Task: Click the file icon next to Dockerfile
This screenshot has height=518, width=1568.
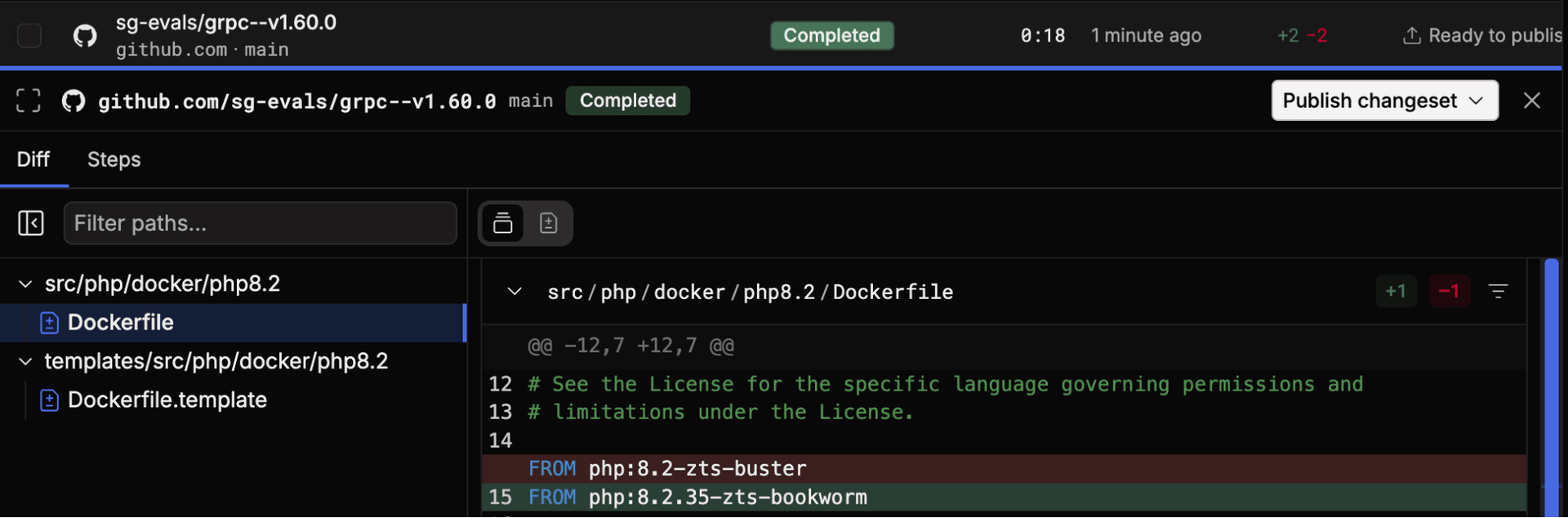Action: 49,323
